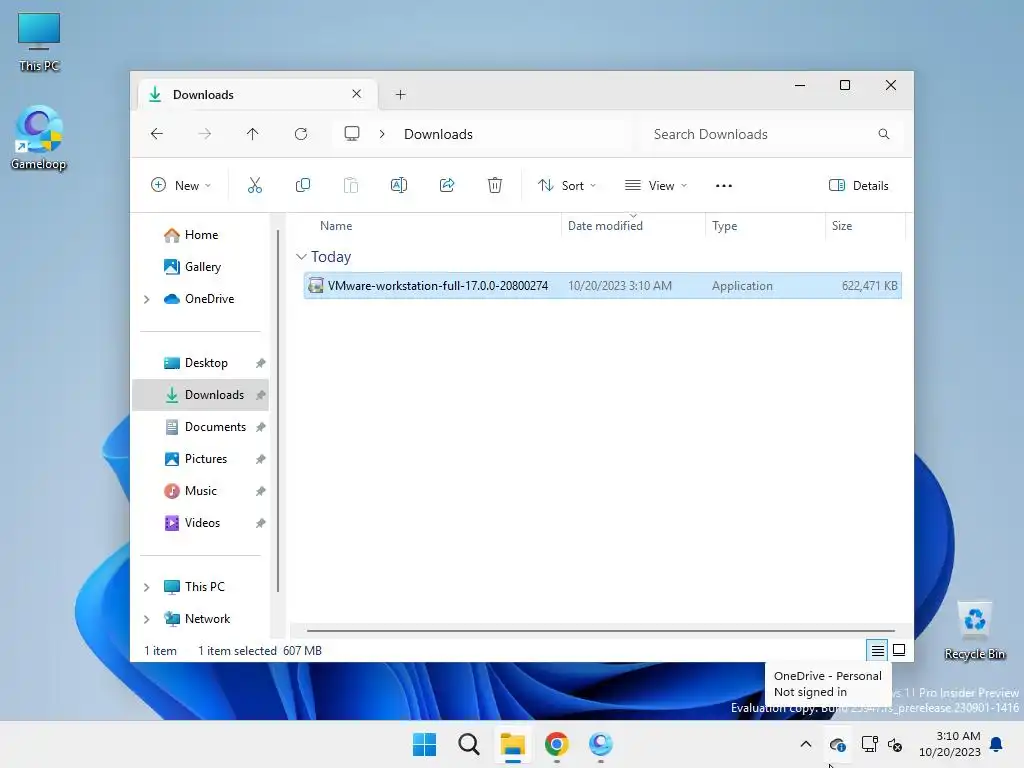Click File Explorer on the taskbar

click(x=513, y=744)
